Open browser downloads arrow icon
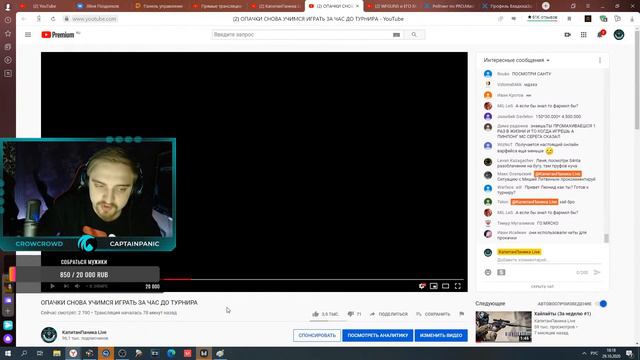 click(x=632, y=19)
